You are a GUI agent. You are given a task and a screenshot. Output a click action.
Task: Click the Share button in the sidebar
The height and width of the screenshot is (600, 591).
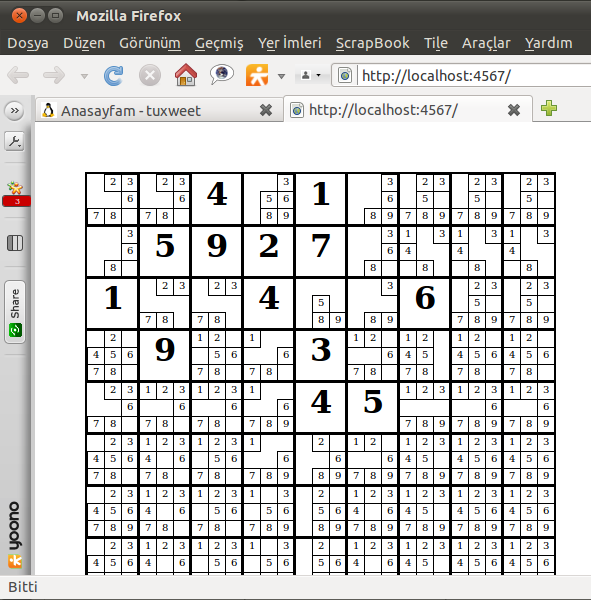(15, 312)
